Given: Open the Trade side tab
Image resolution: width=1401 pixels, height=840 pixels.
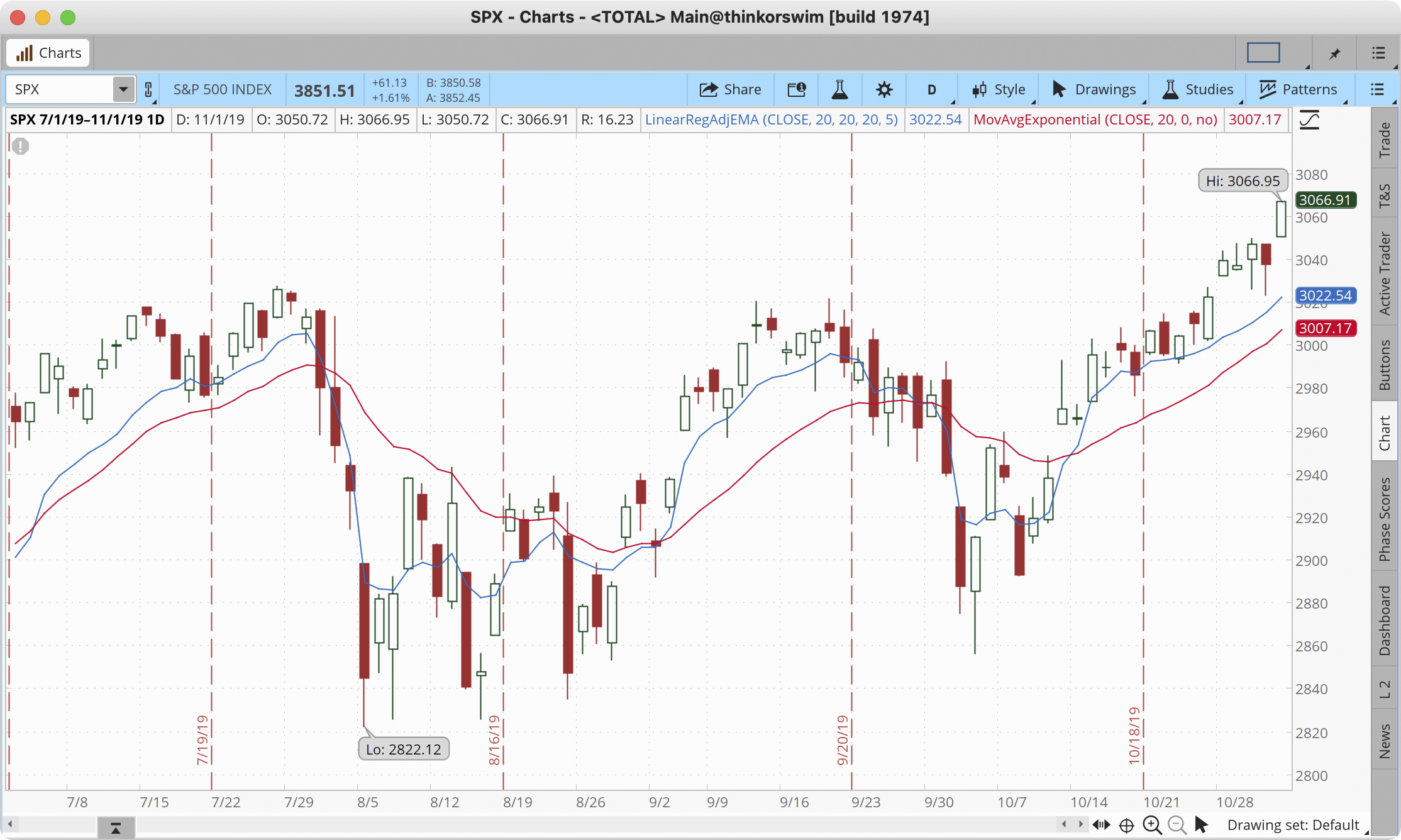Looking at the screenshot, I should (x=1384, y=140).
